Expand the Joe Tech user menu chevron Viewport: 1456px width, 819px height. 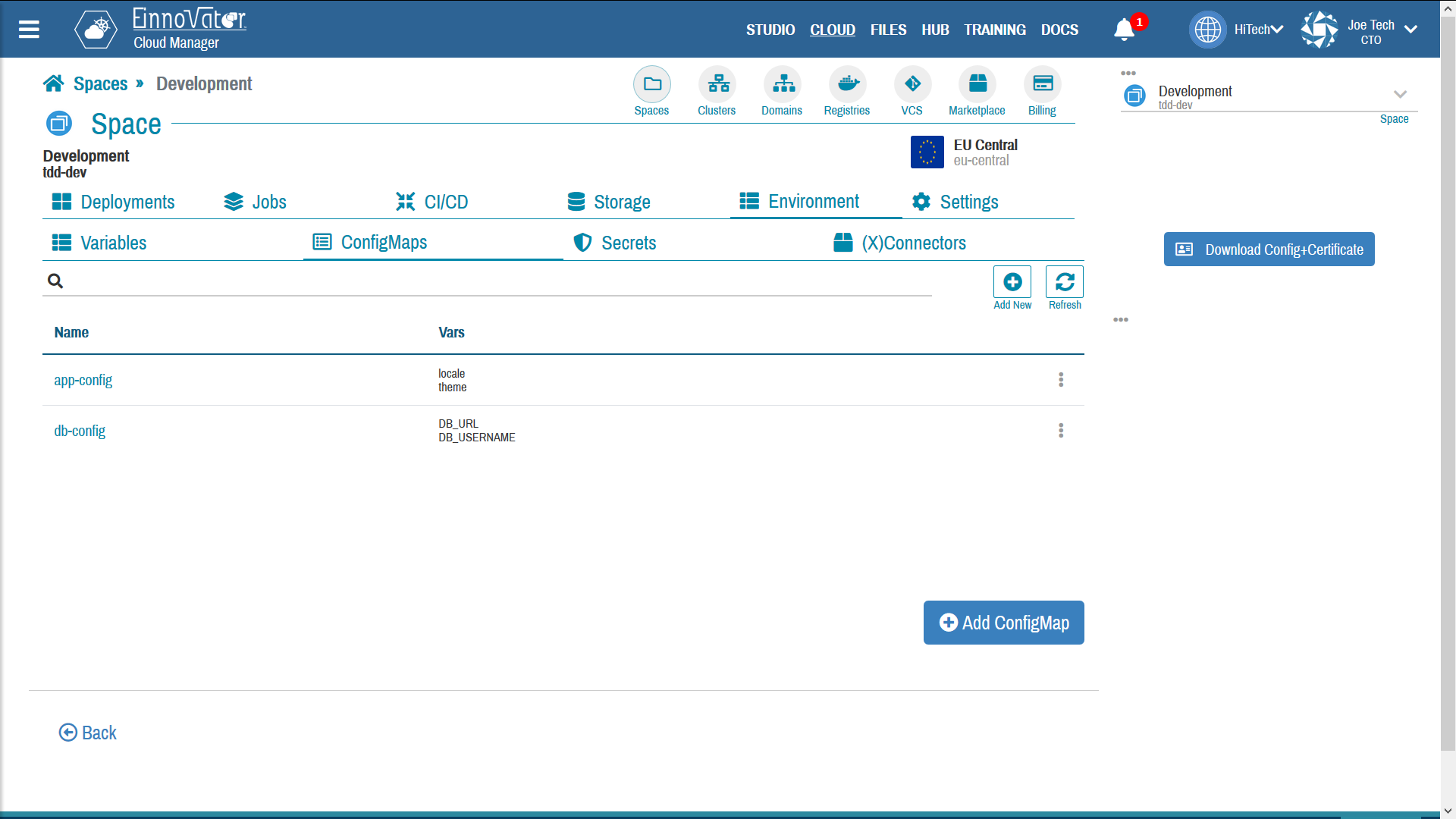pos(1410,30)
